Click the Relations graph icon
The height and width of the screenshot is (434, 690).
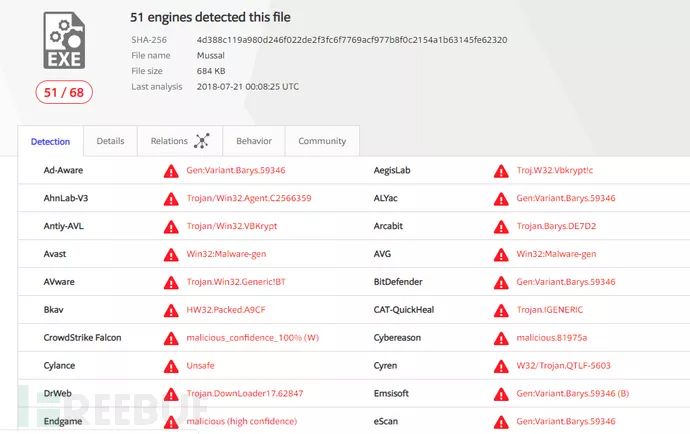pyautogui.click(x=202, y=141)
